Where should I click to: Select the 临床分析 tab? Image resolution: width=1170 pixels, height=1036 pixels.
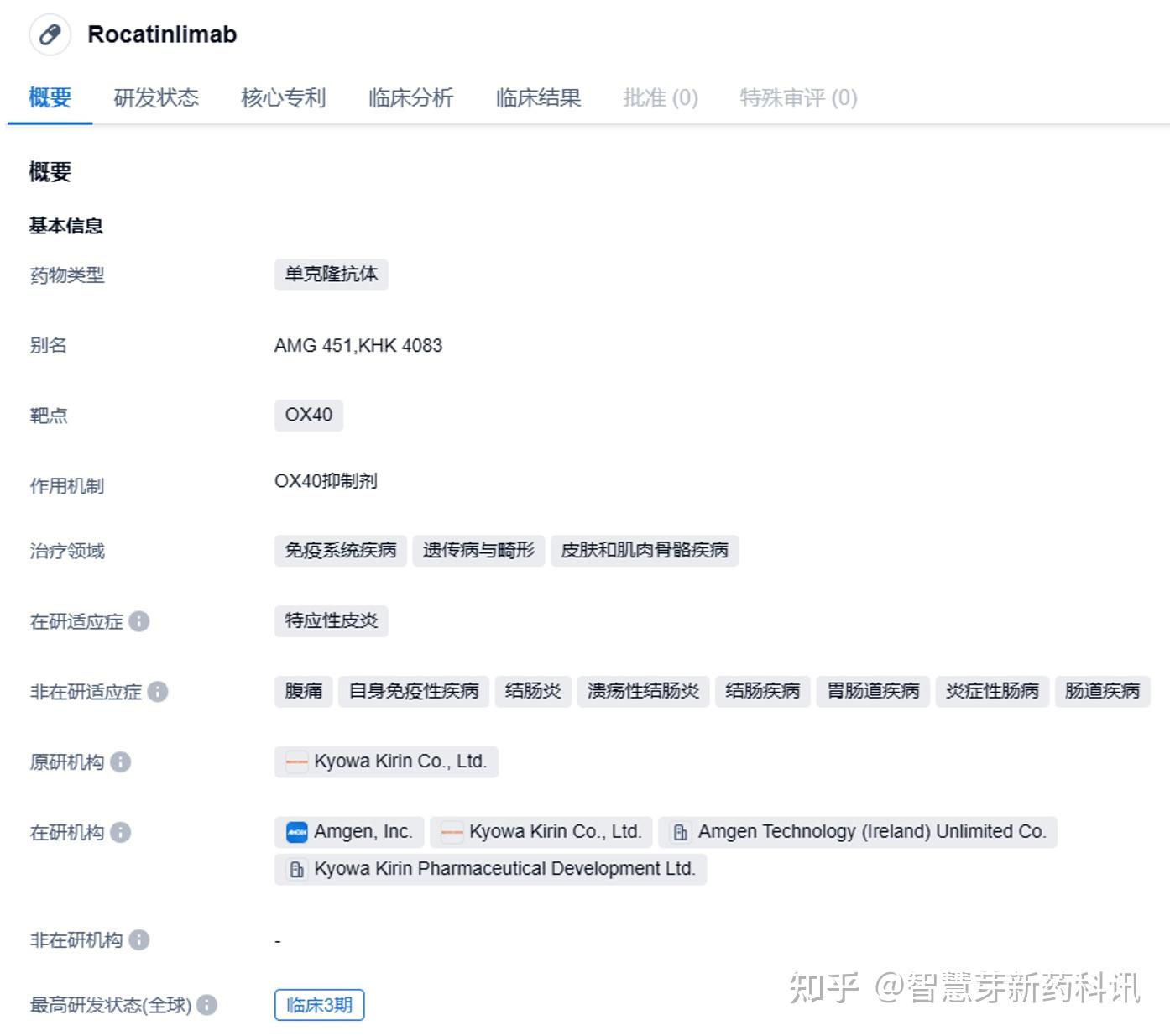pyautogui.click(x=410, y=97)
